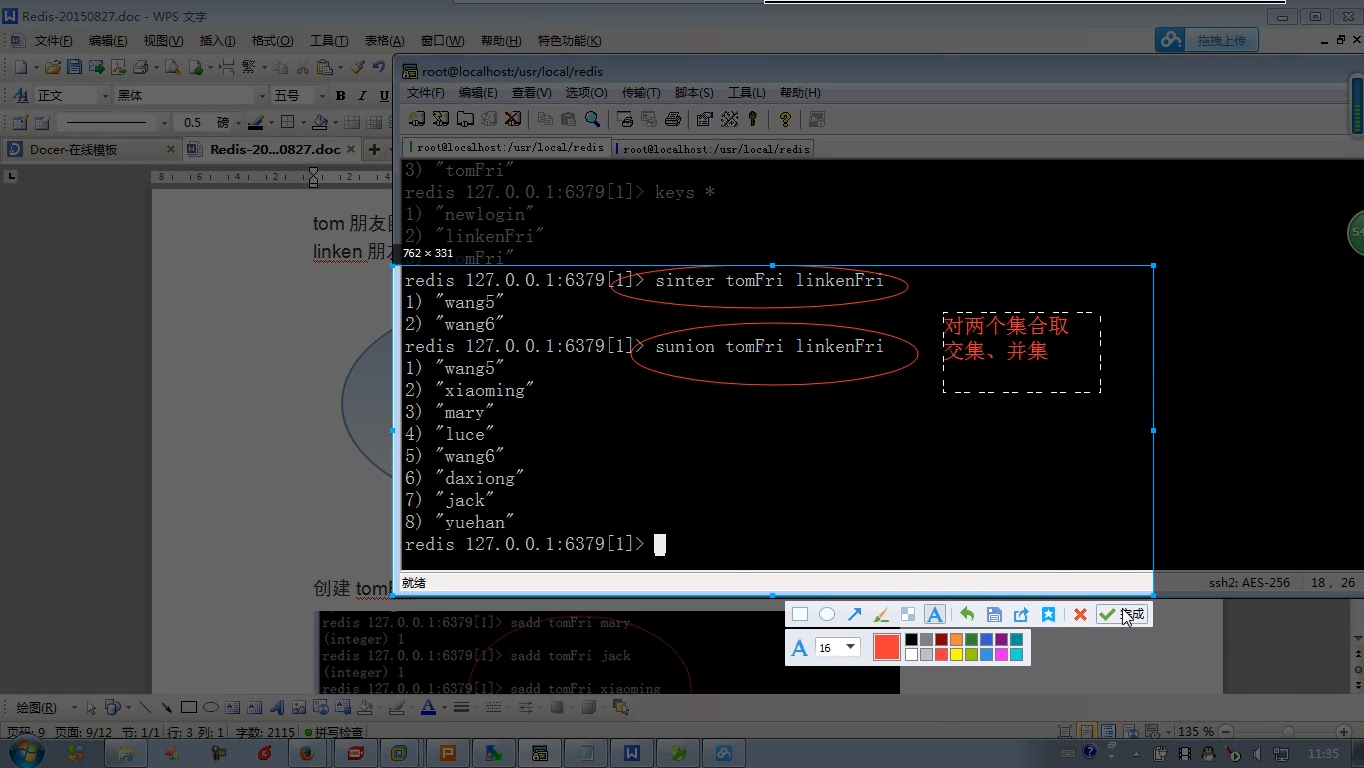Open WPS 插入(I) menu
This screenshot has width=1364, height=768.
click(x=217, y=41)
